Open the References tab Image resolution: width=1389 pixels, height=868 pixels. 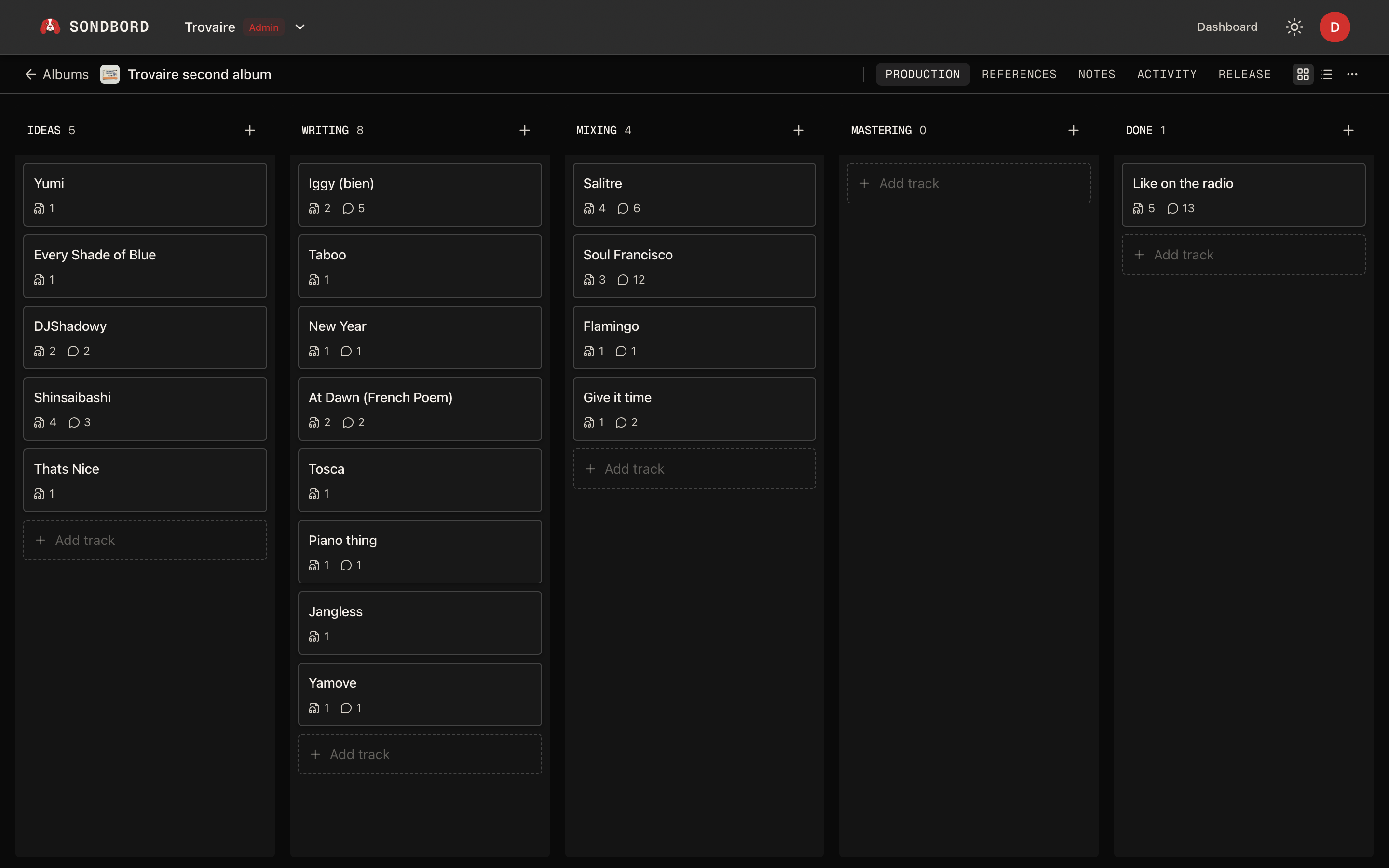click(1019, 74)
